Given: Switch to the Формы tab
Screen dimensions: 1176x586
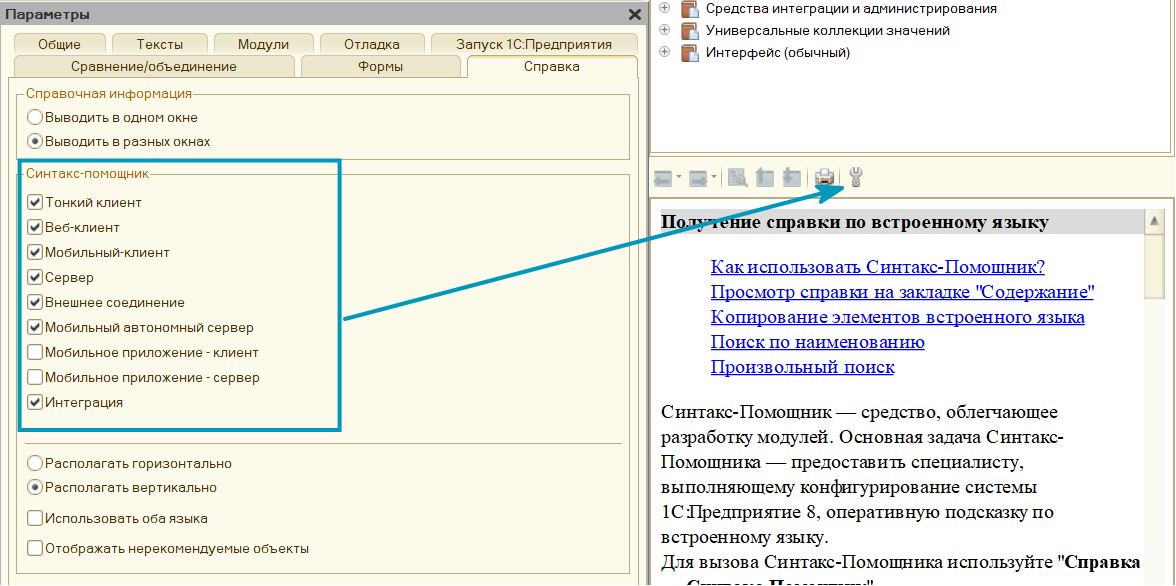Looking at the screenshot, I should point(380,67).
